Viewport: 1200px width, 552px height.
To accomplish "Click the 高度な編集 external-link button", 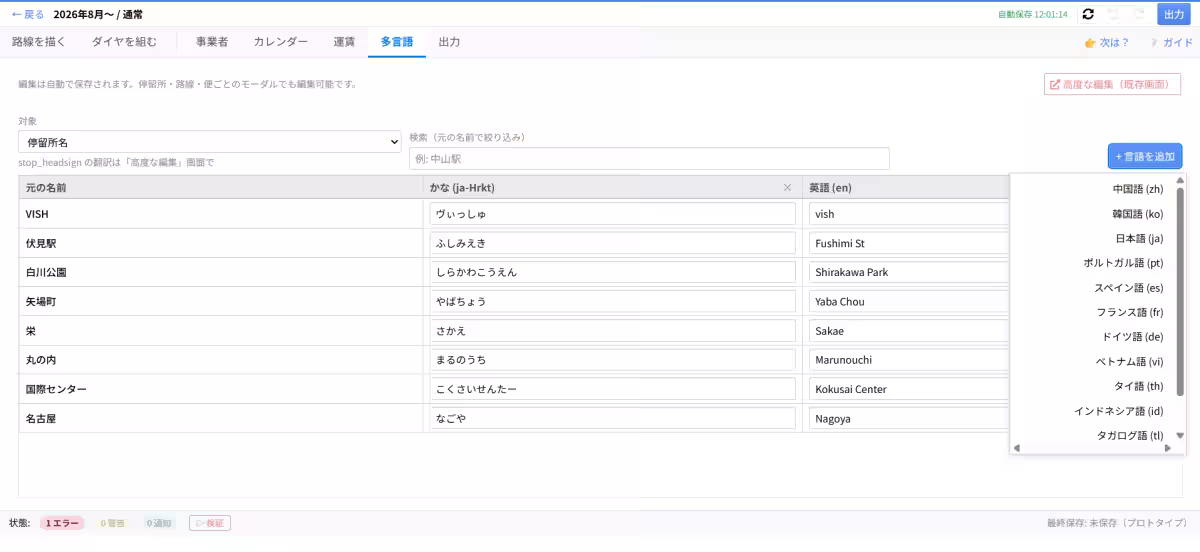I will [x=1113, y=84].
